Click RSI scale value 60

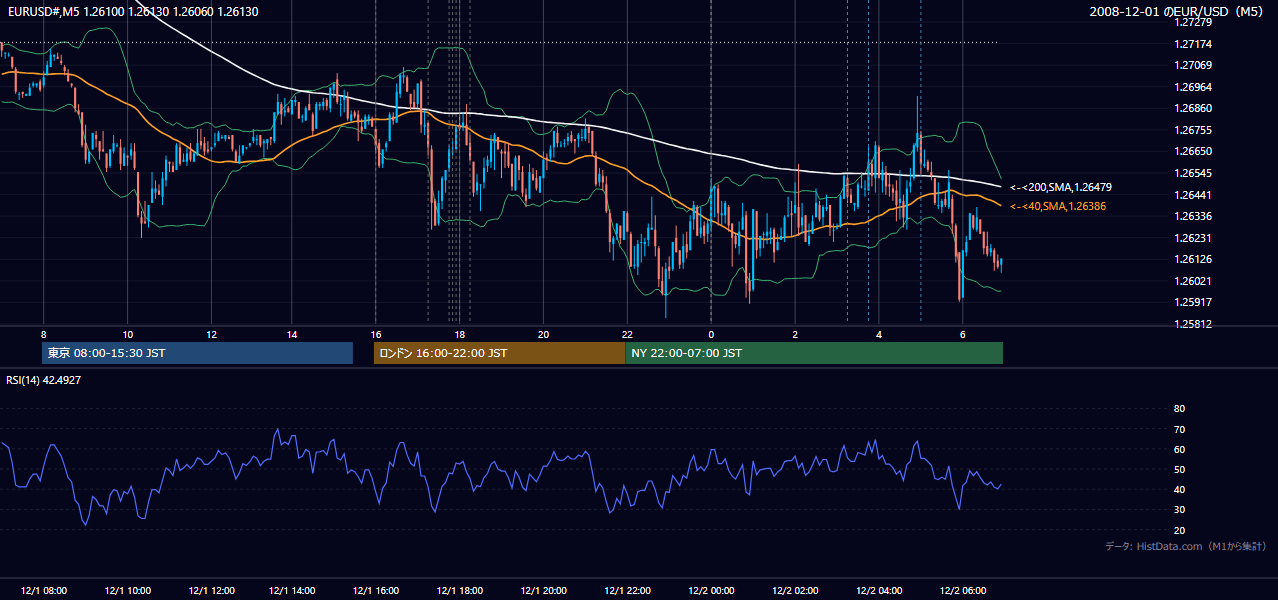tap(1179, 449)
